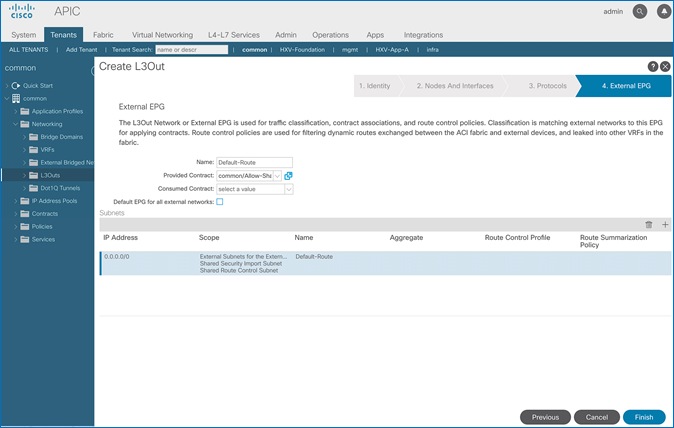Click the Tenant Search input field
The height and width of the screenshot is (428, 674).
[x=192, y=50]
